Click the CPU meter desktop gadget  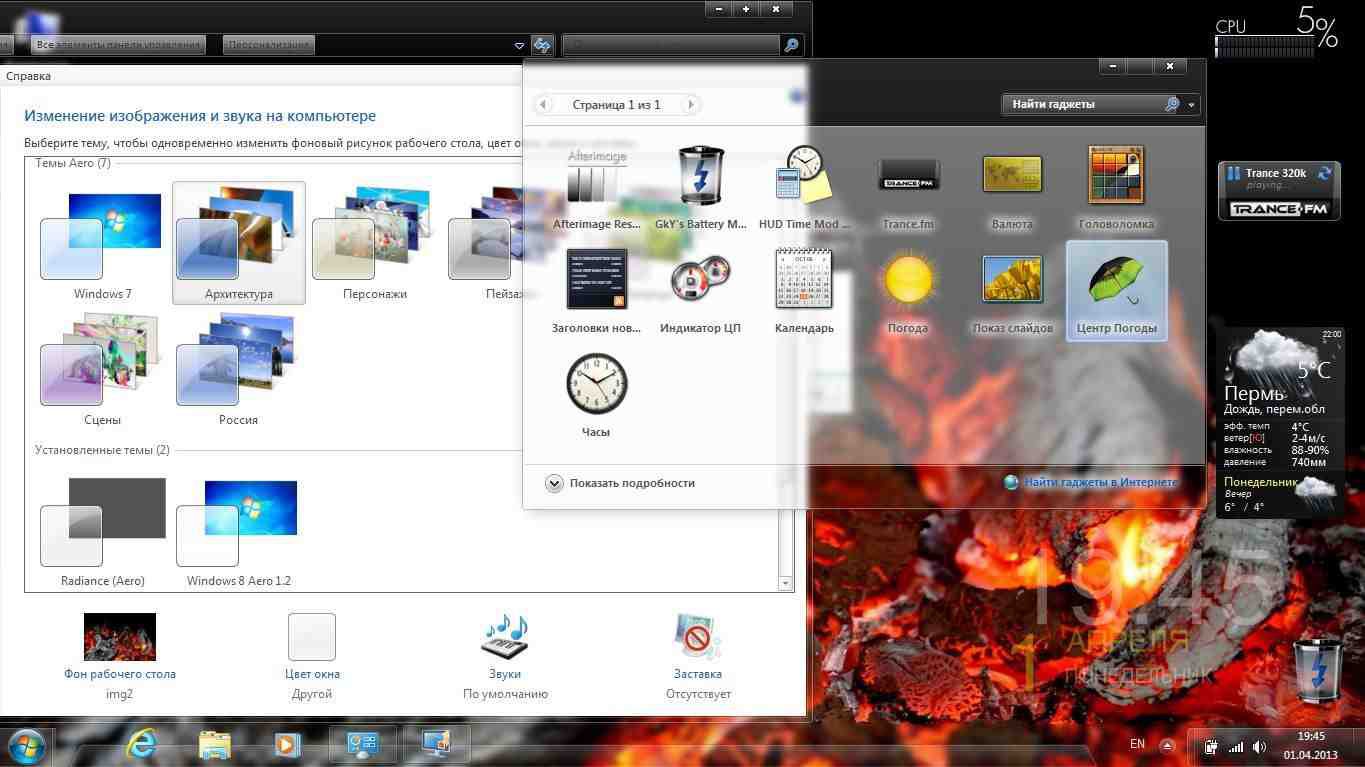pyautogui.click(x=1277, y=34)
